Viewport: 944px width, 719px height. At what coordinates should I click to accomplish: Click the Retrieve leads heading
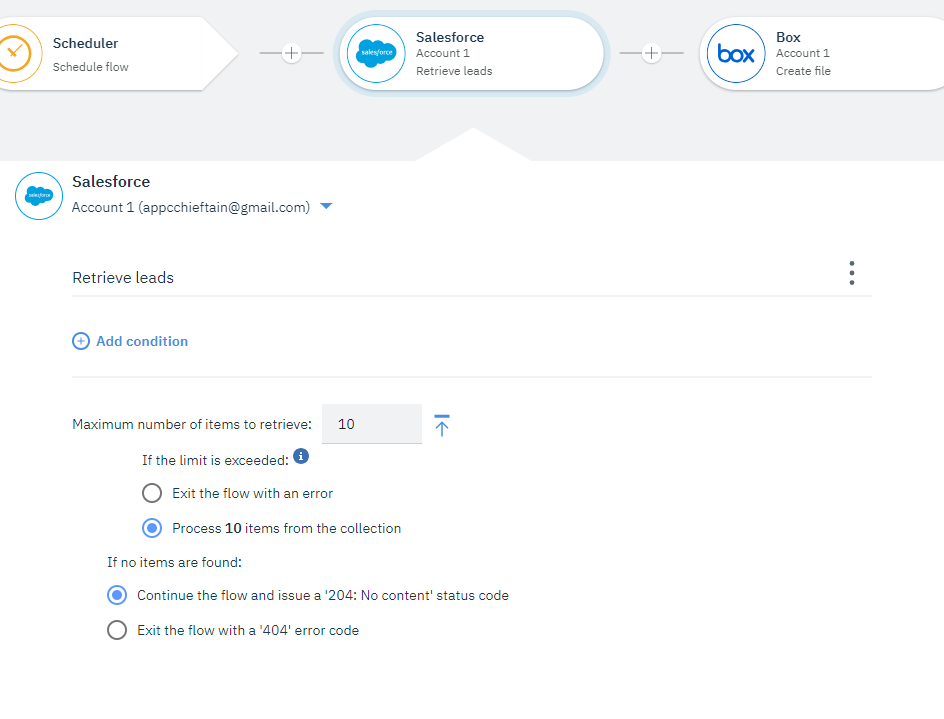pyautogui.click(x=123, y=278)
